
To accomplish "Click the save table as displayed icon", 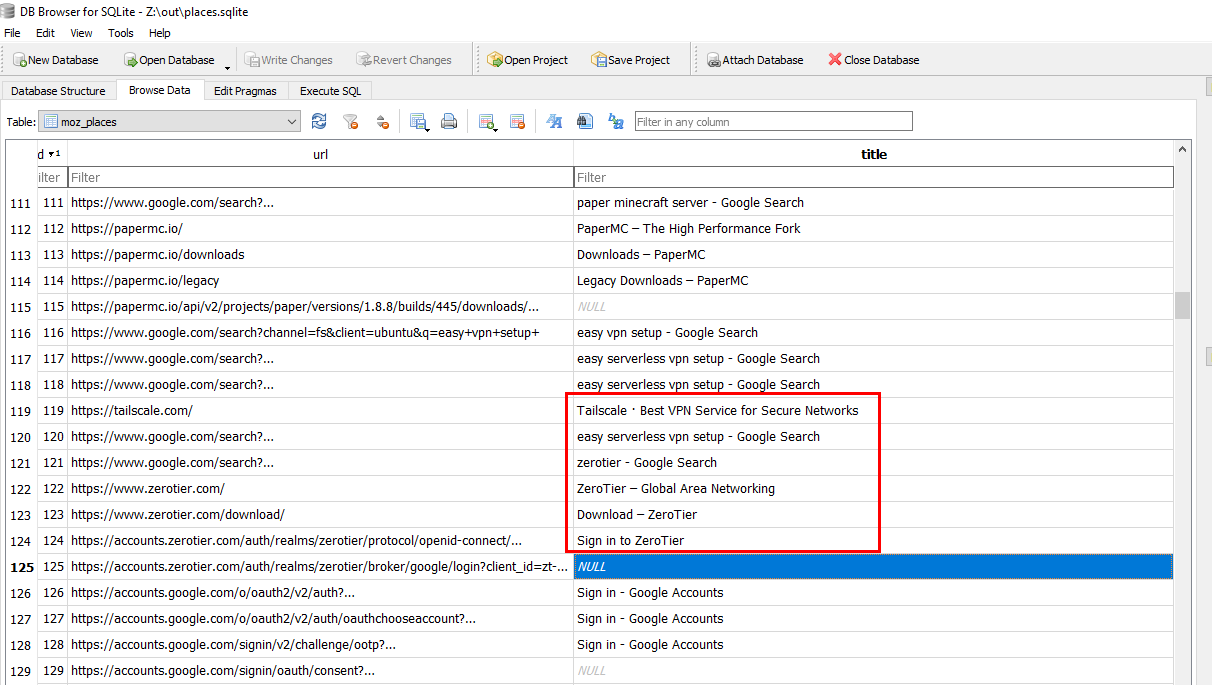I will point(418,122).
